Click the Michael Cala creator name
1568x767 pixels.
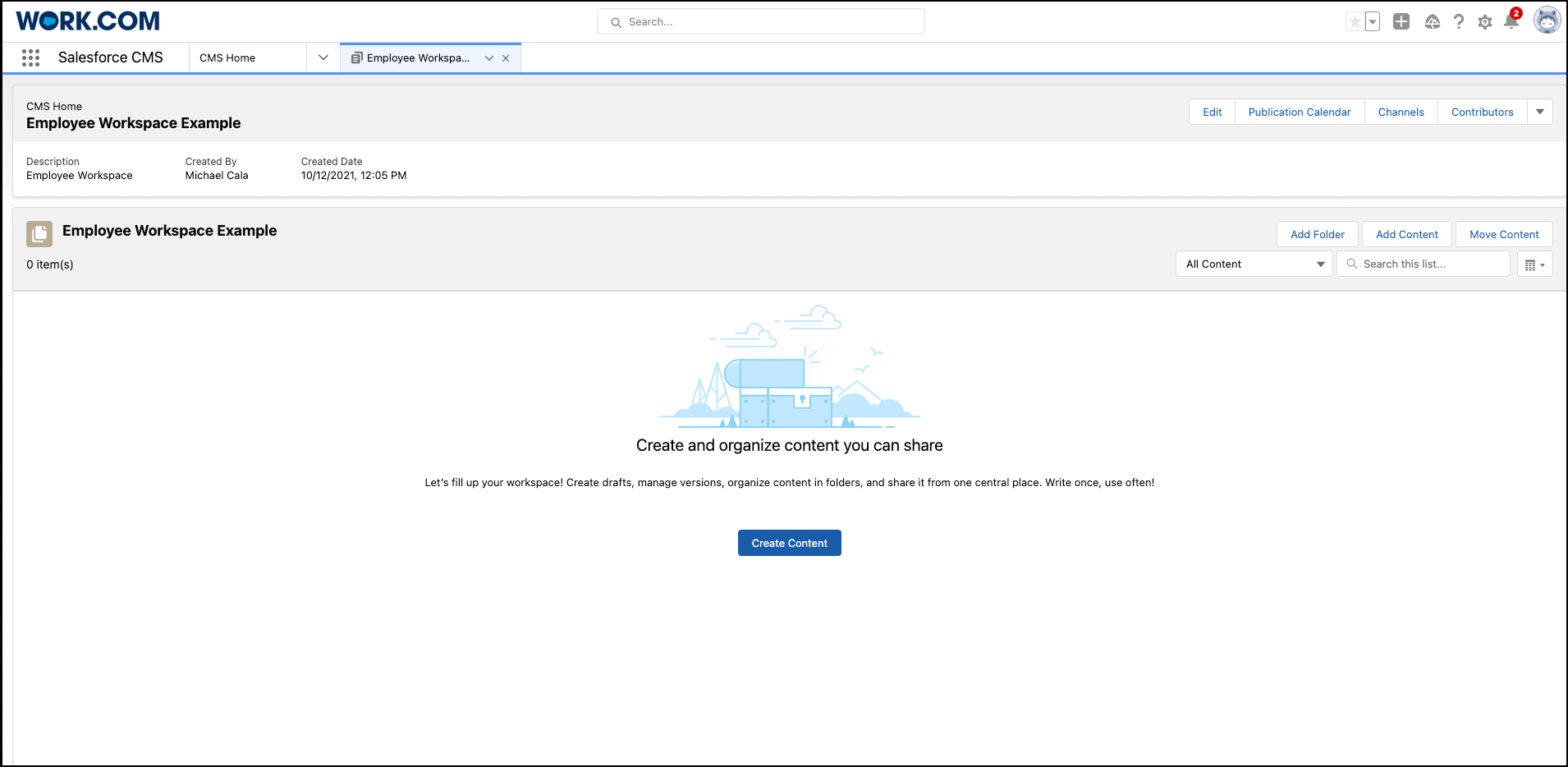(217, 175)
